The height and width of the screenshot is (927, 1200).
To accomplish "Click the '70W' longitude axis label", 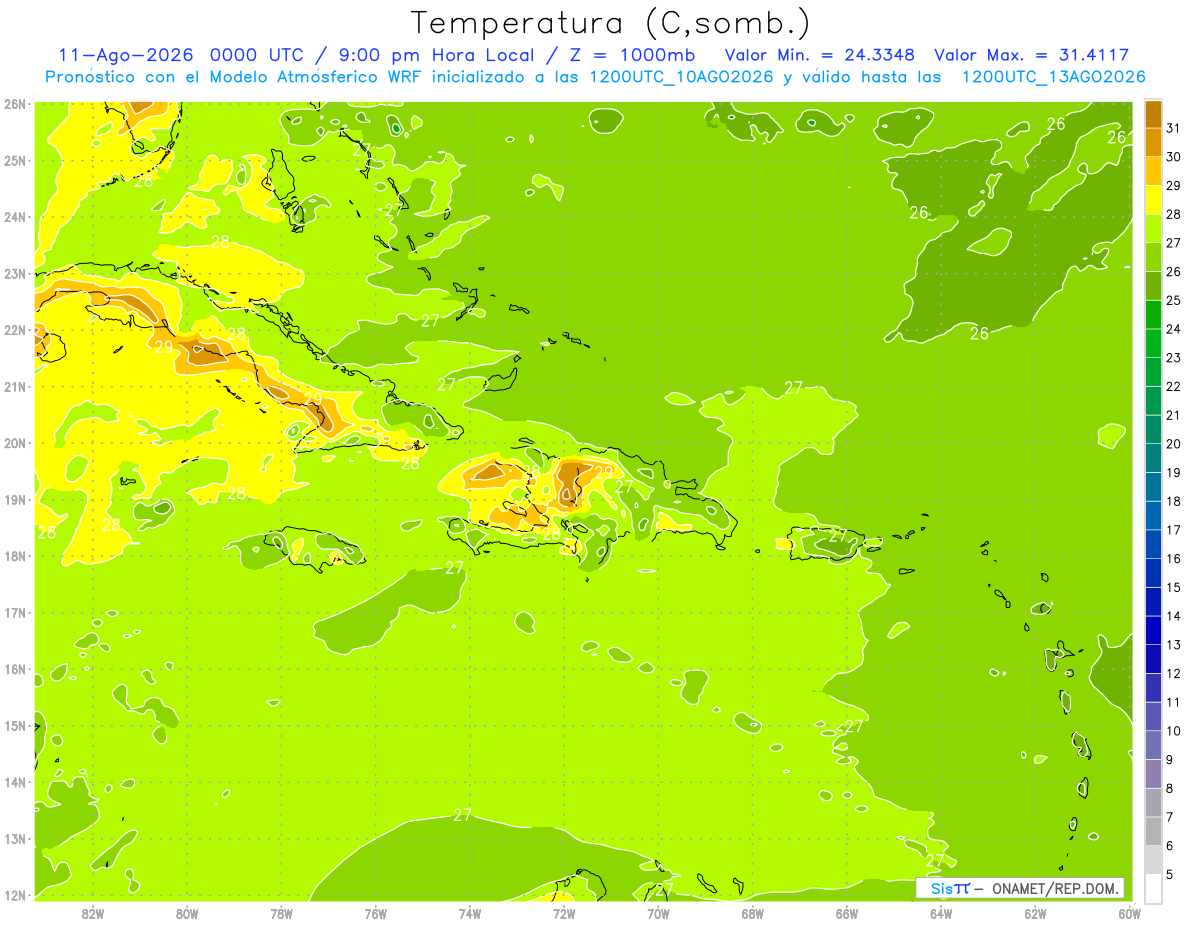I will [658, 912].
